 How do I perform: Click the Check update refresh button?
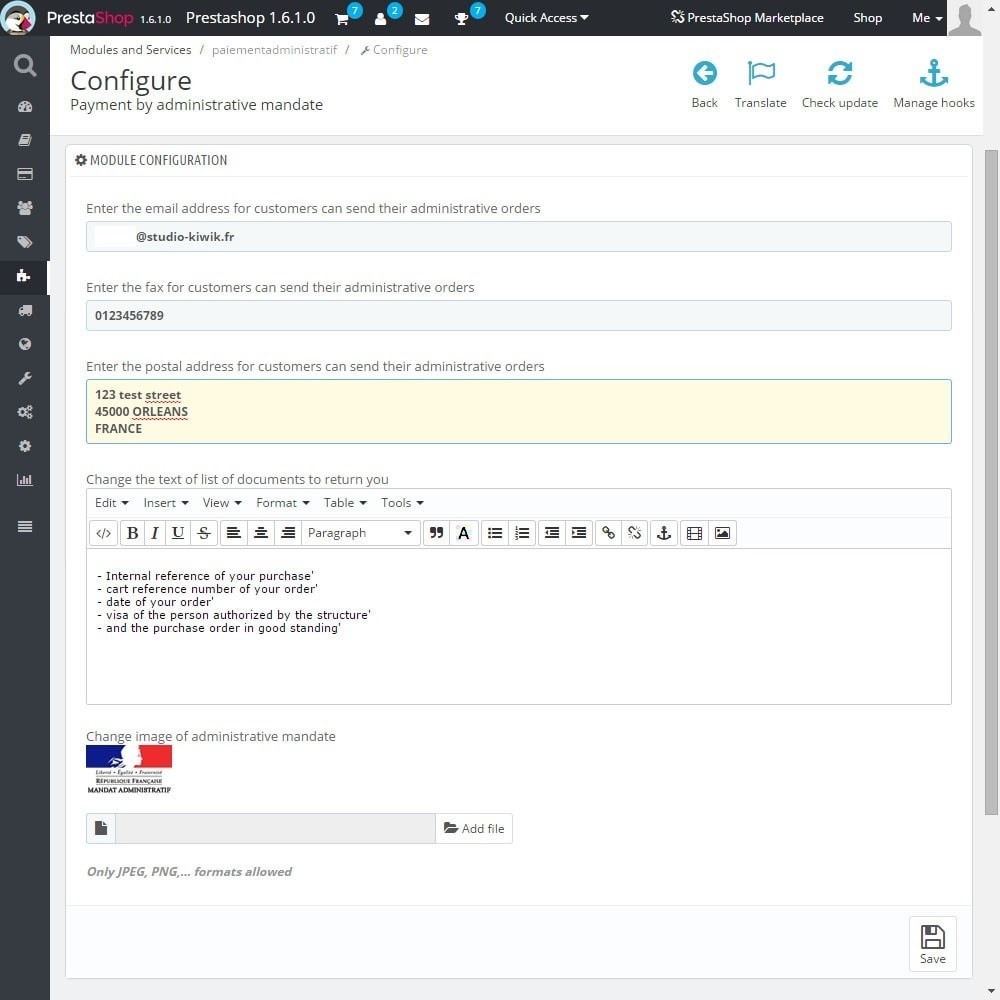point(839,84)
